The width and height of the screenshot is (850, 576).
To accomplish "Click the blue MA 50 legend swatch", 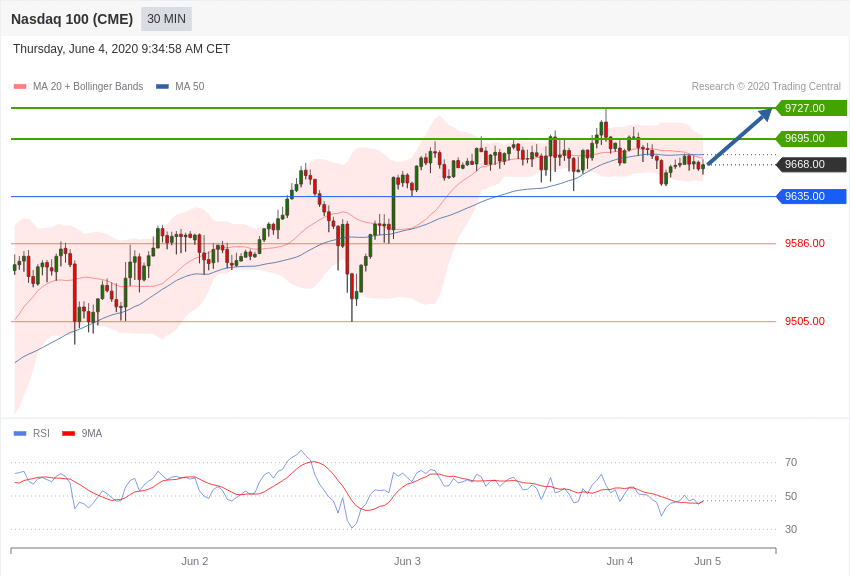I will point(162,87).
